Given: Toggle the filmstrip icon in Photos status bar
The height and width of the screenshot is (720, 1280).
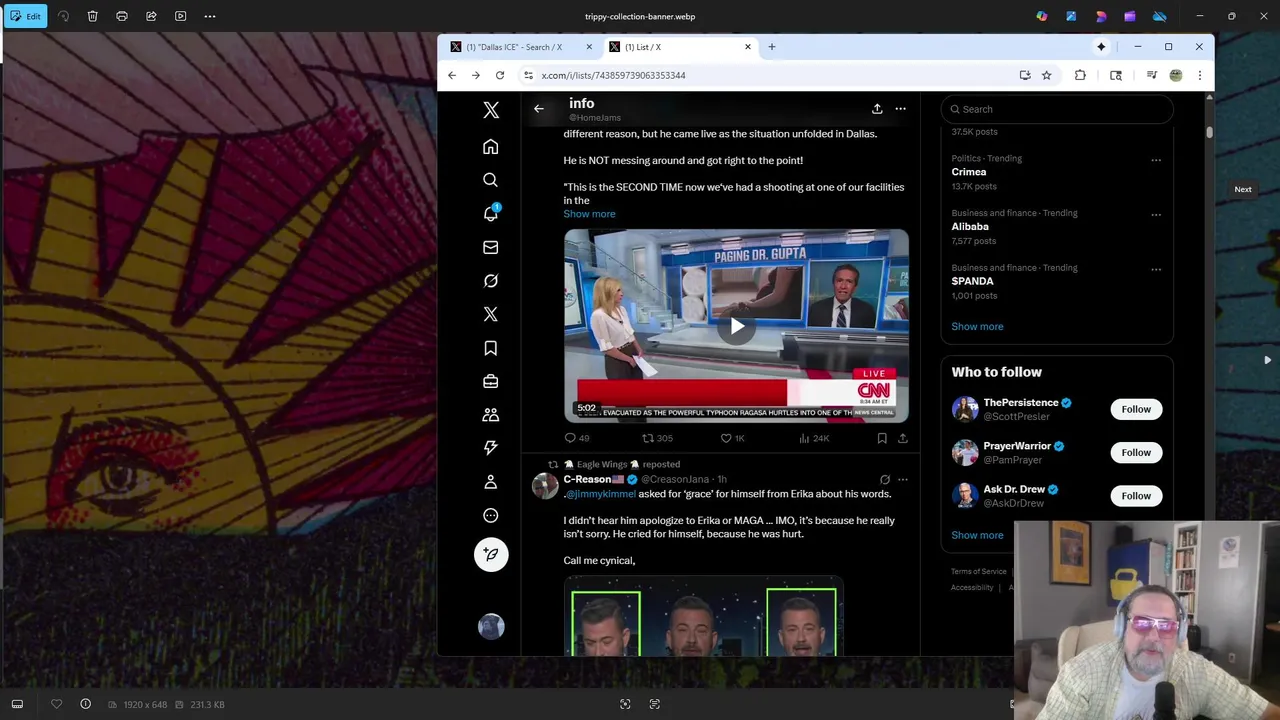Looking at the screenshot, I should click(x=17, y=704).
